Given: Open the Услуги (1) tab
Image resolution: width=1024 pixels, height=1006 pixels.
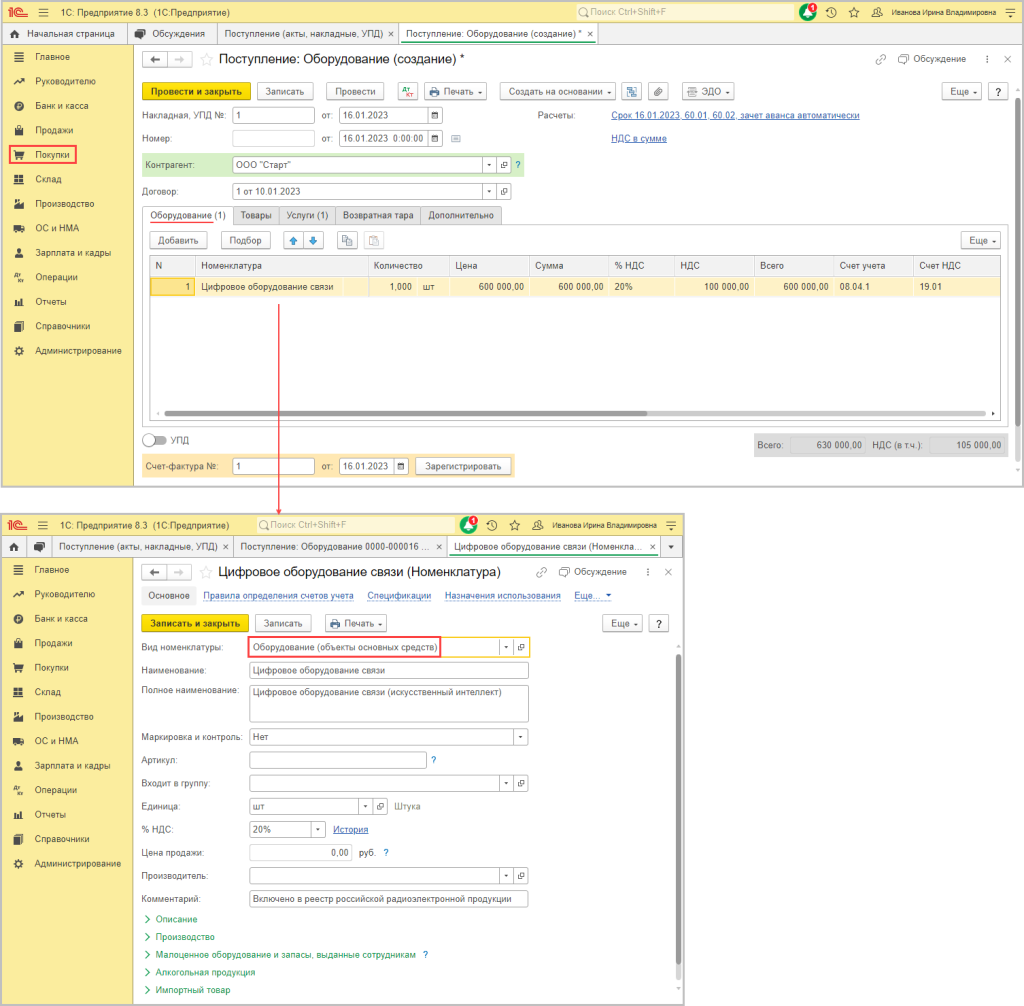Looking at the screenshot, I should click(x=307, y=215).
